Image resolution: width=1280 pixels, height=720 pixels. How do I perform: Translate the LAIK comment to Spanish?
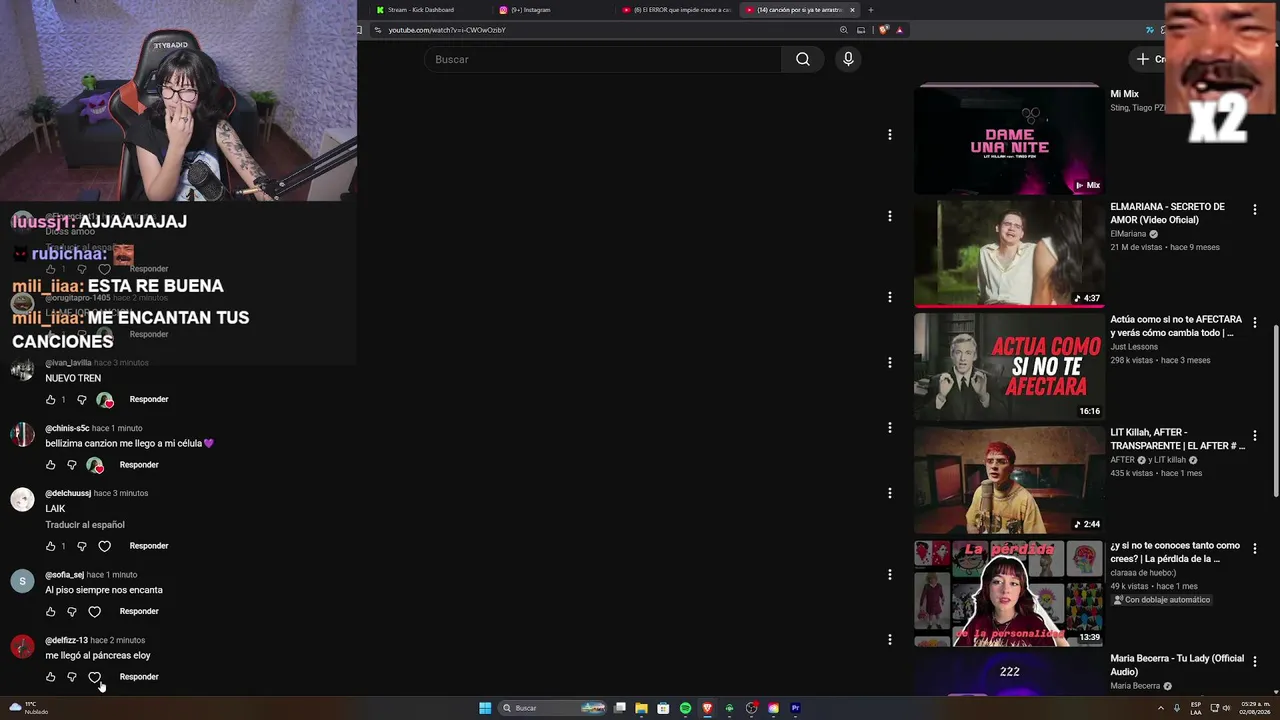85,525
